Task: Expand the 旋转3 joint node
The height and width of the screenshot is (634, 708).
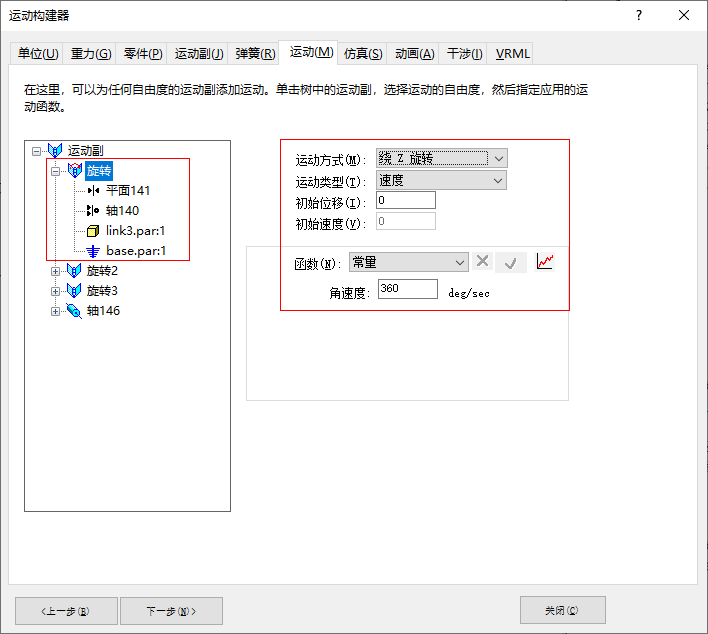Action: [x=56, y=291]
